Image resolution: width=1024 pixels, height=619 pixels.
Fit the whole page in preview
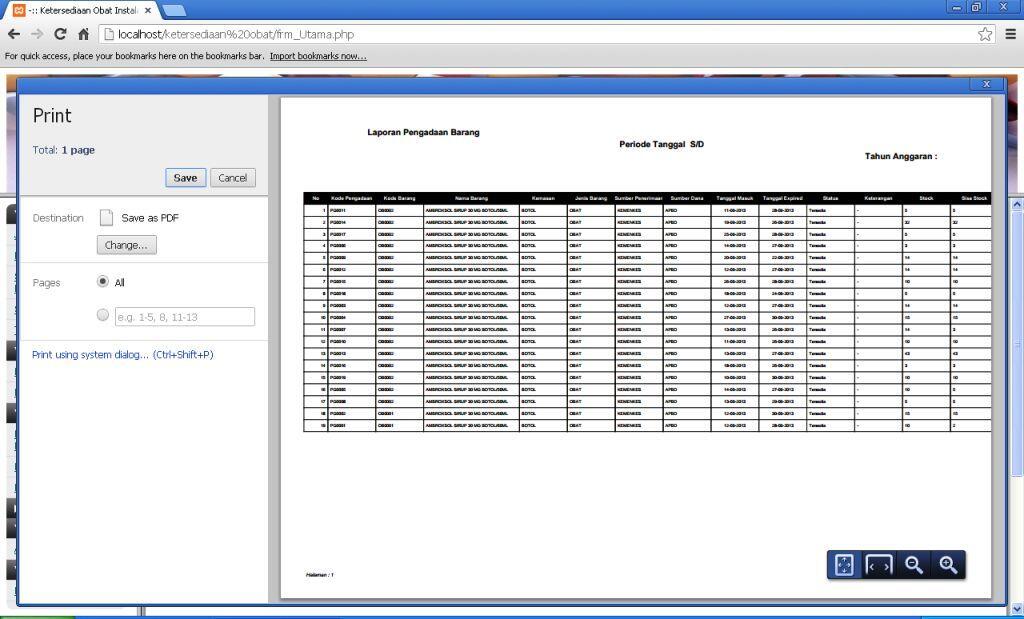click(844, 564)
